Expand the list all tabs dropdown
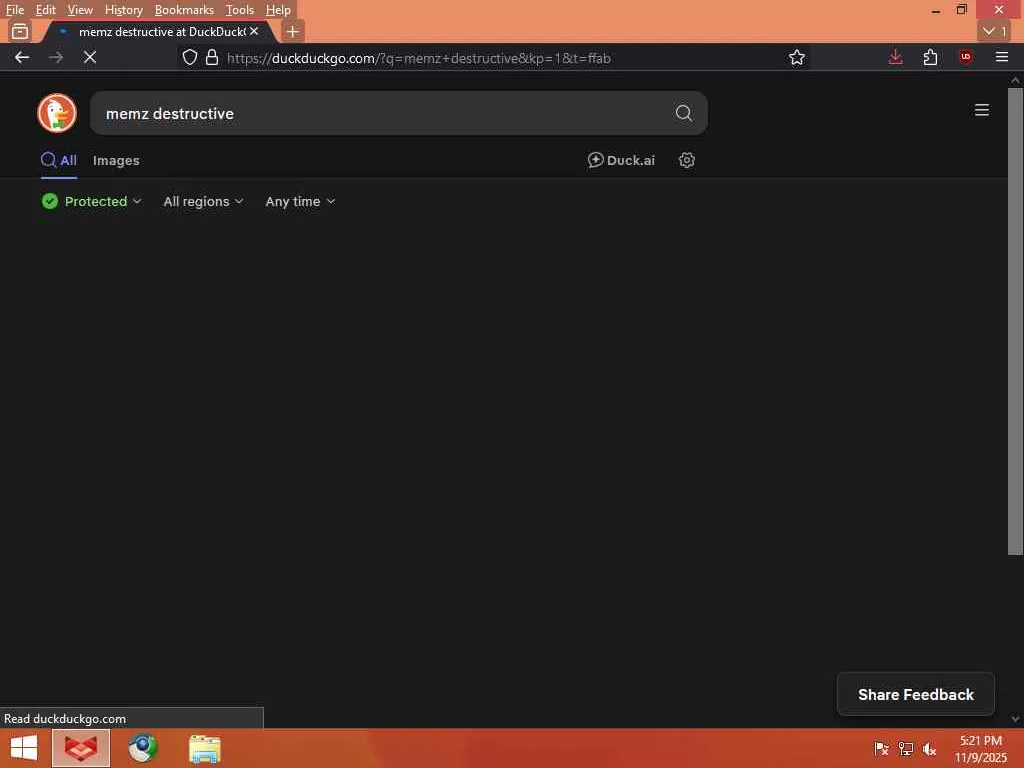This screenshot has height=768, width=1024. click(995, 31)
